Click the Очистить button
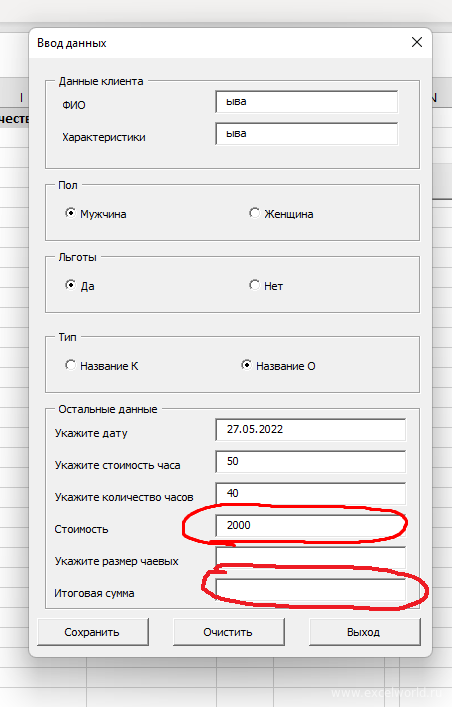 pos(228,632)
